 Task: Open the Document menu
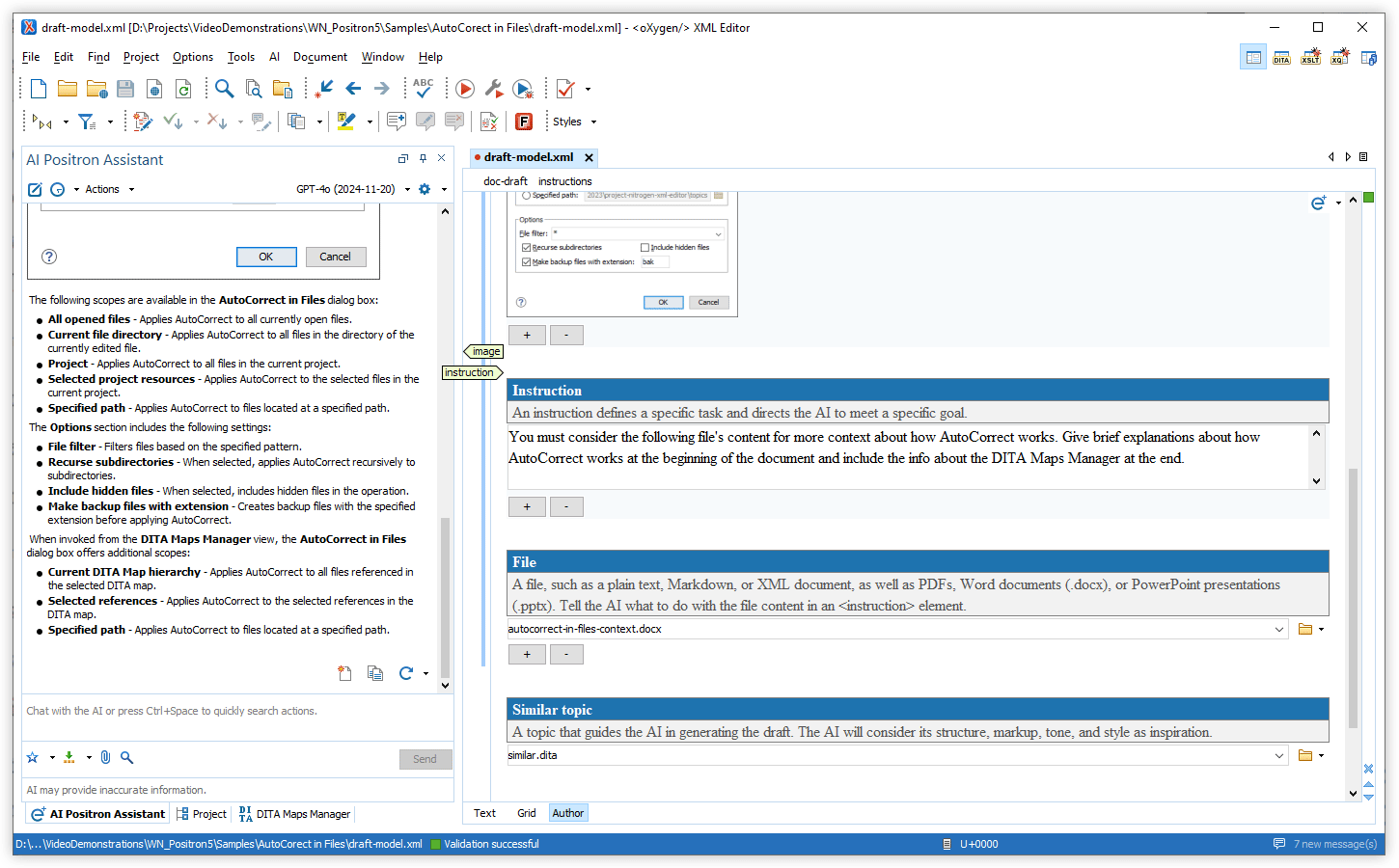(x=320, y=57)
